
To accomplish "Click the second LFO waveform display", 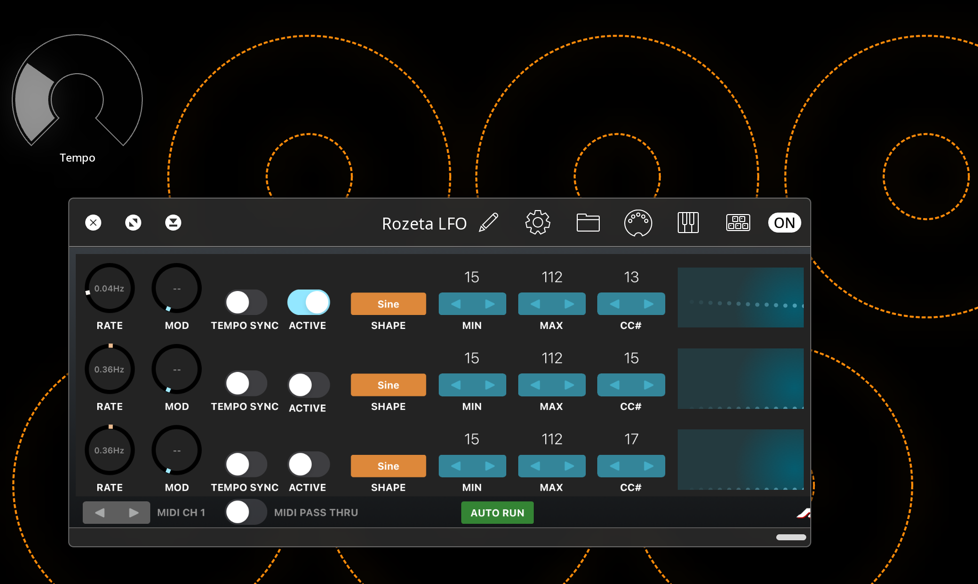I will coord(740,379).
